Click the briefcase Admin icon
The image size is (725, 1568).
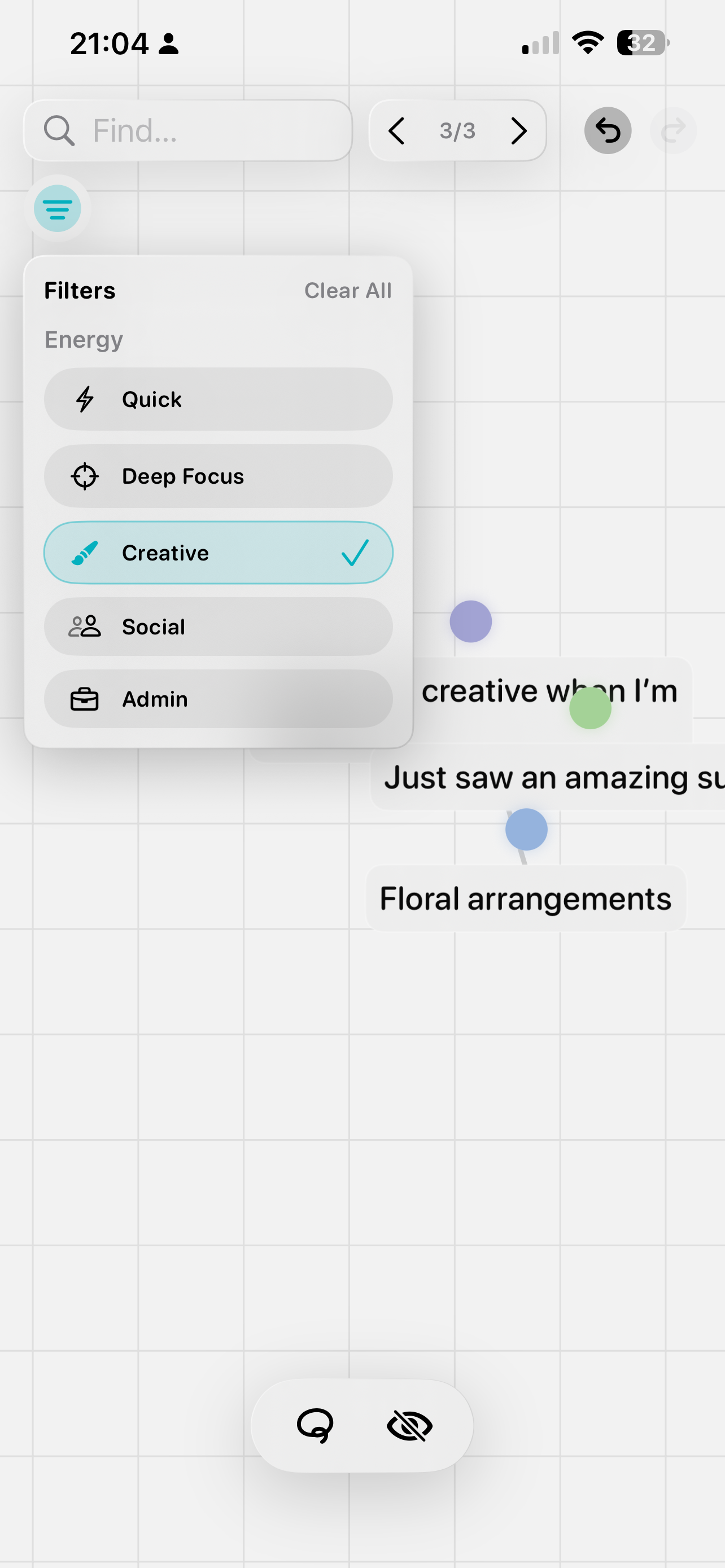point(85,699)
